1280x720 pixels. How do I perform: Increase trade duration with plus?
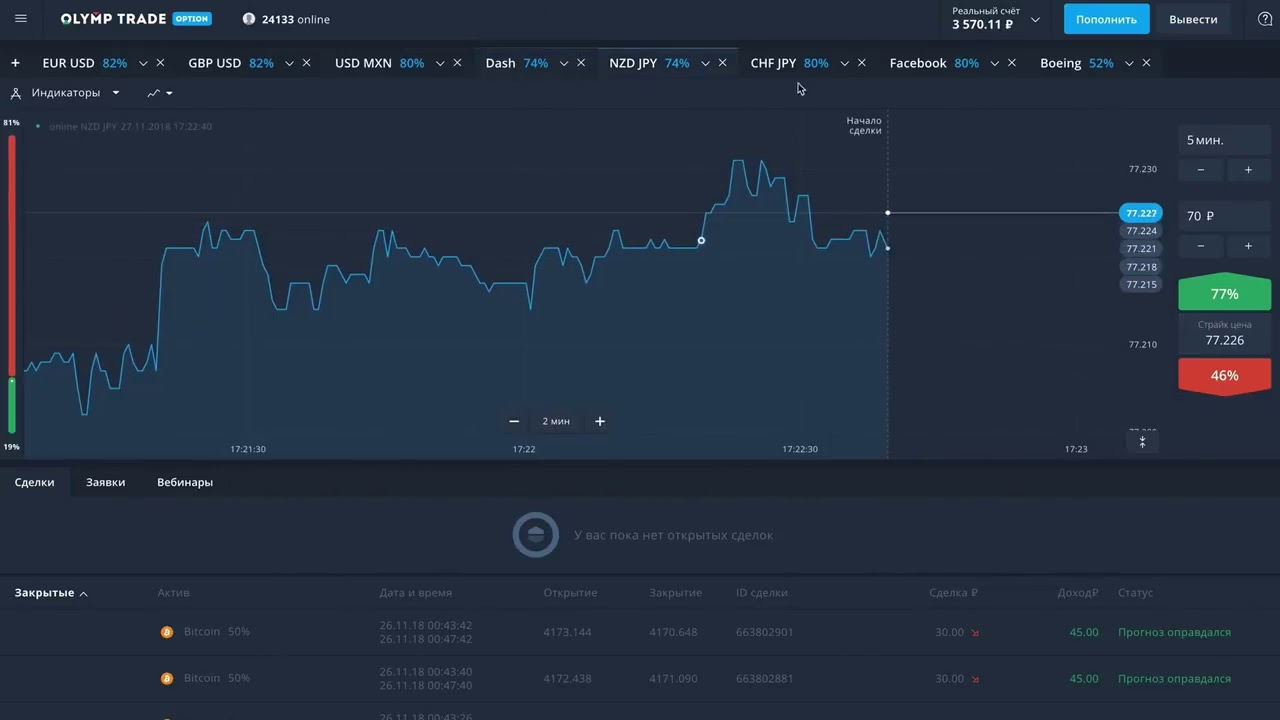pyautogui.click(x=1248, y=170)
